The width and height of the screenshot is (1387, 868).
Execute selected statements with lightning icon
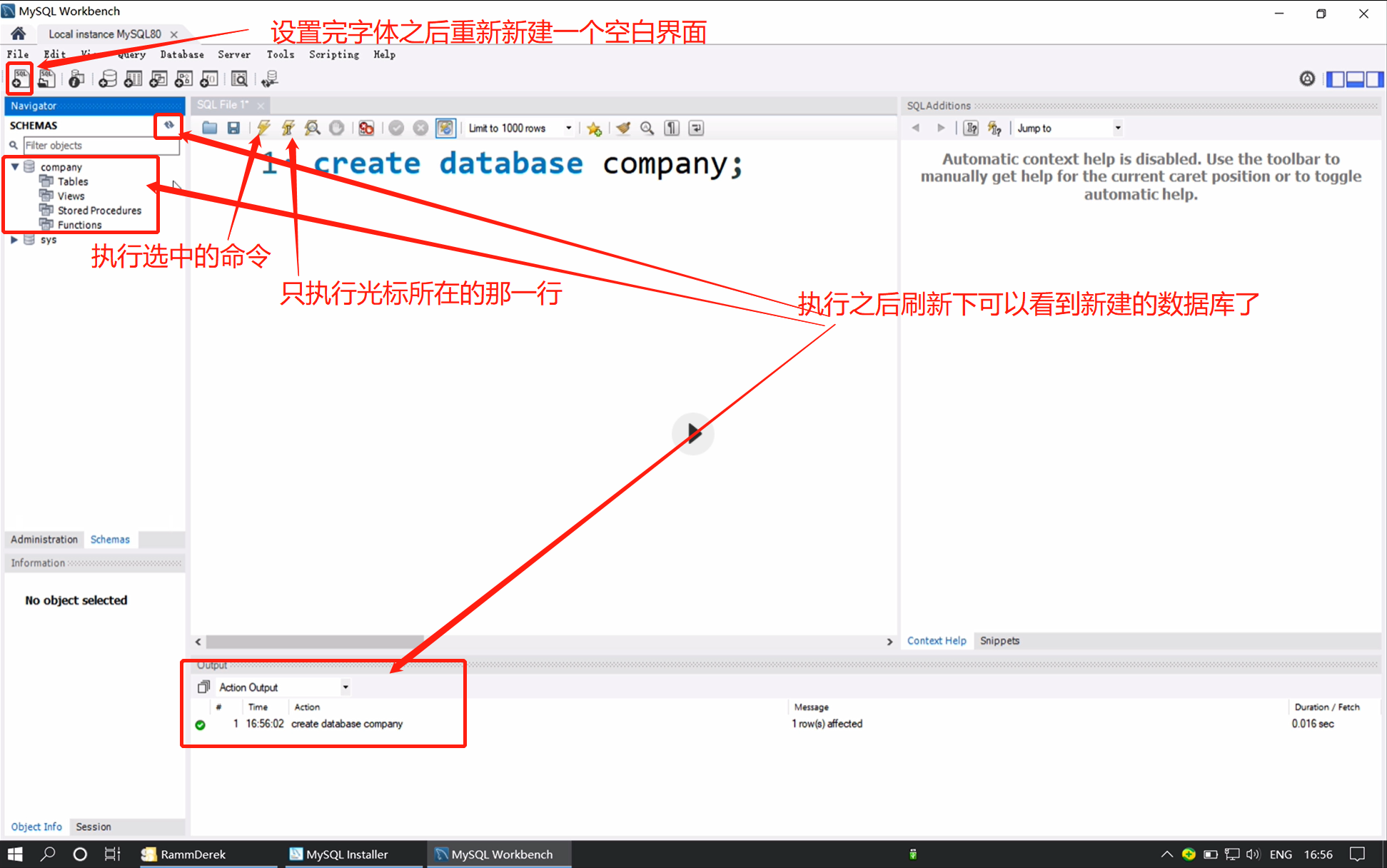coord(263,128)
